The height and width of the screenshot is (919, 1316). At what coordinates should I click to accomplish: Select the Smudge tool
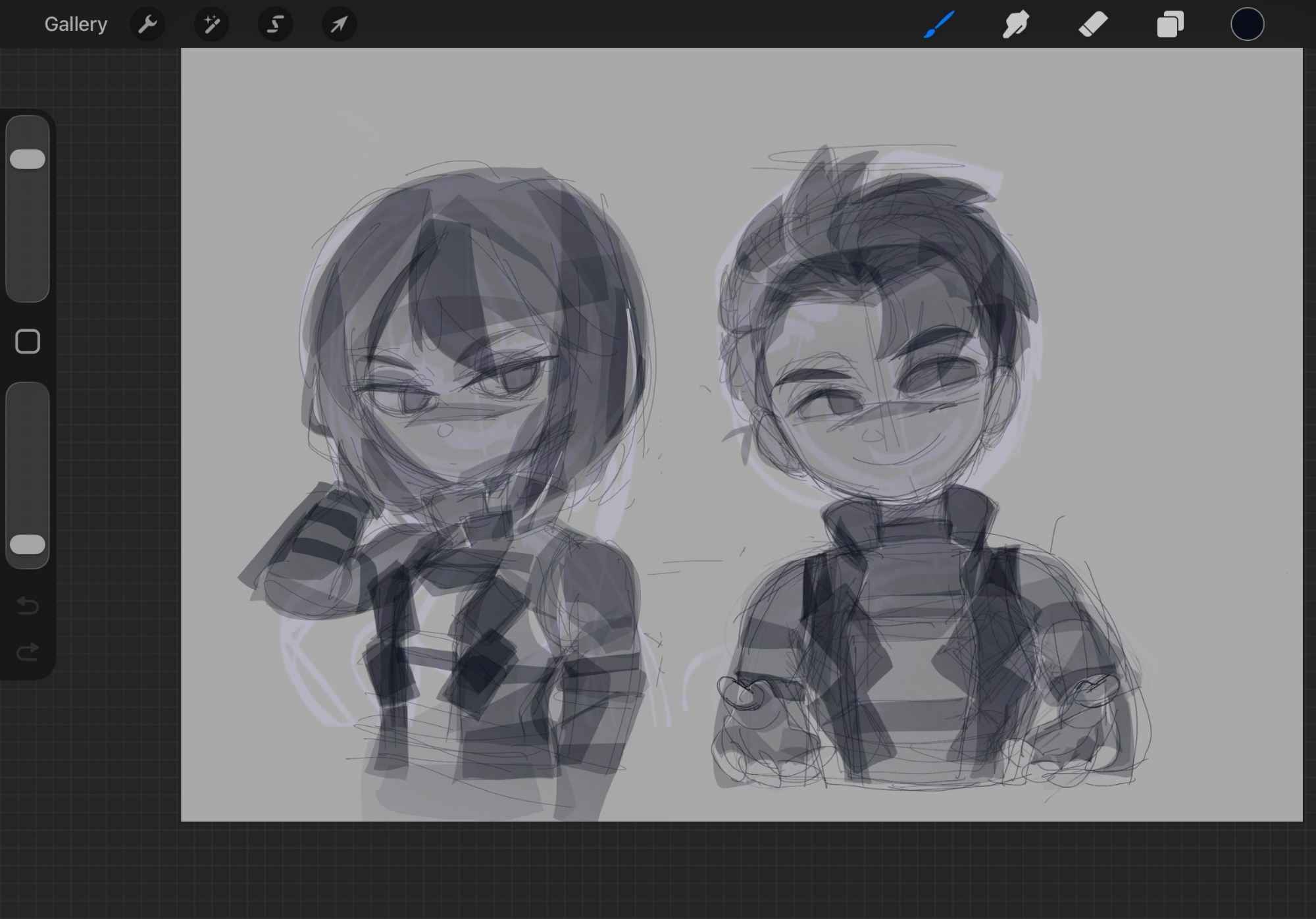(1016, 24)
